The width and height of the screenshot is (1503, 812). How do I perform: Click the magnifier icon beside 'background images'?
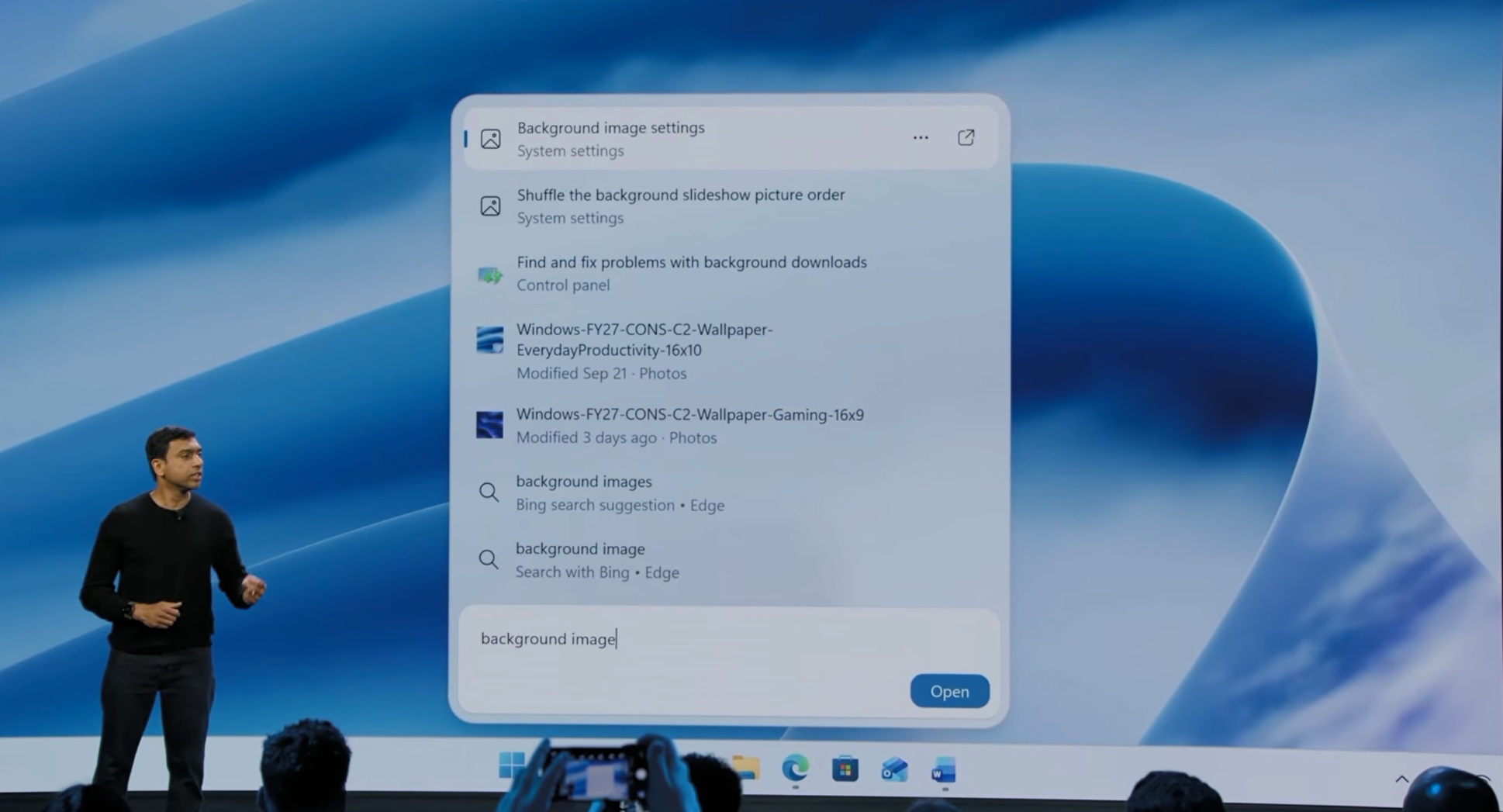489,492
